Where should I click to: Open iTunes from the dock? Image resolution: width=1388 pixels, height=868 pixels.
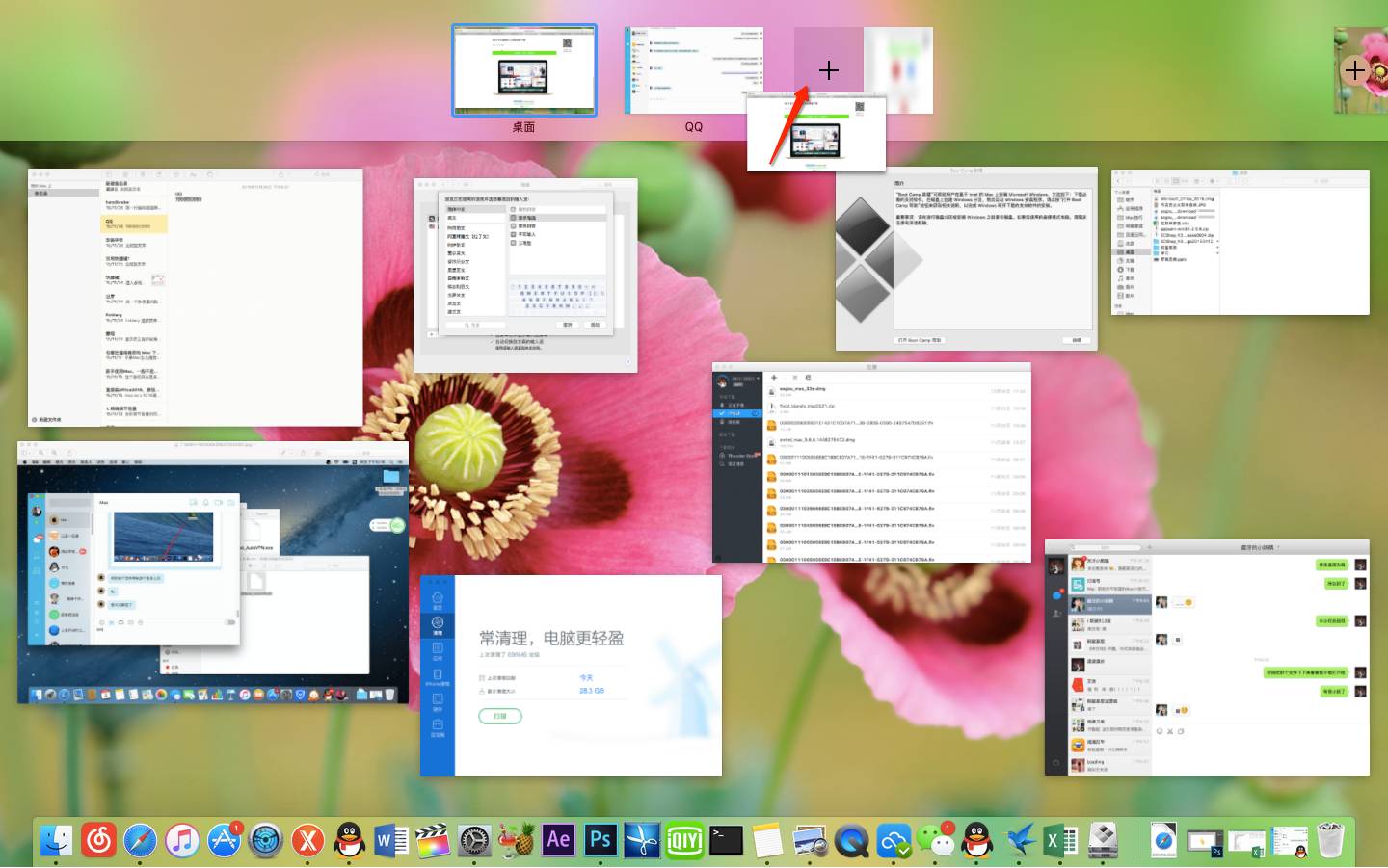182,840
